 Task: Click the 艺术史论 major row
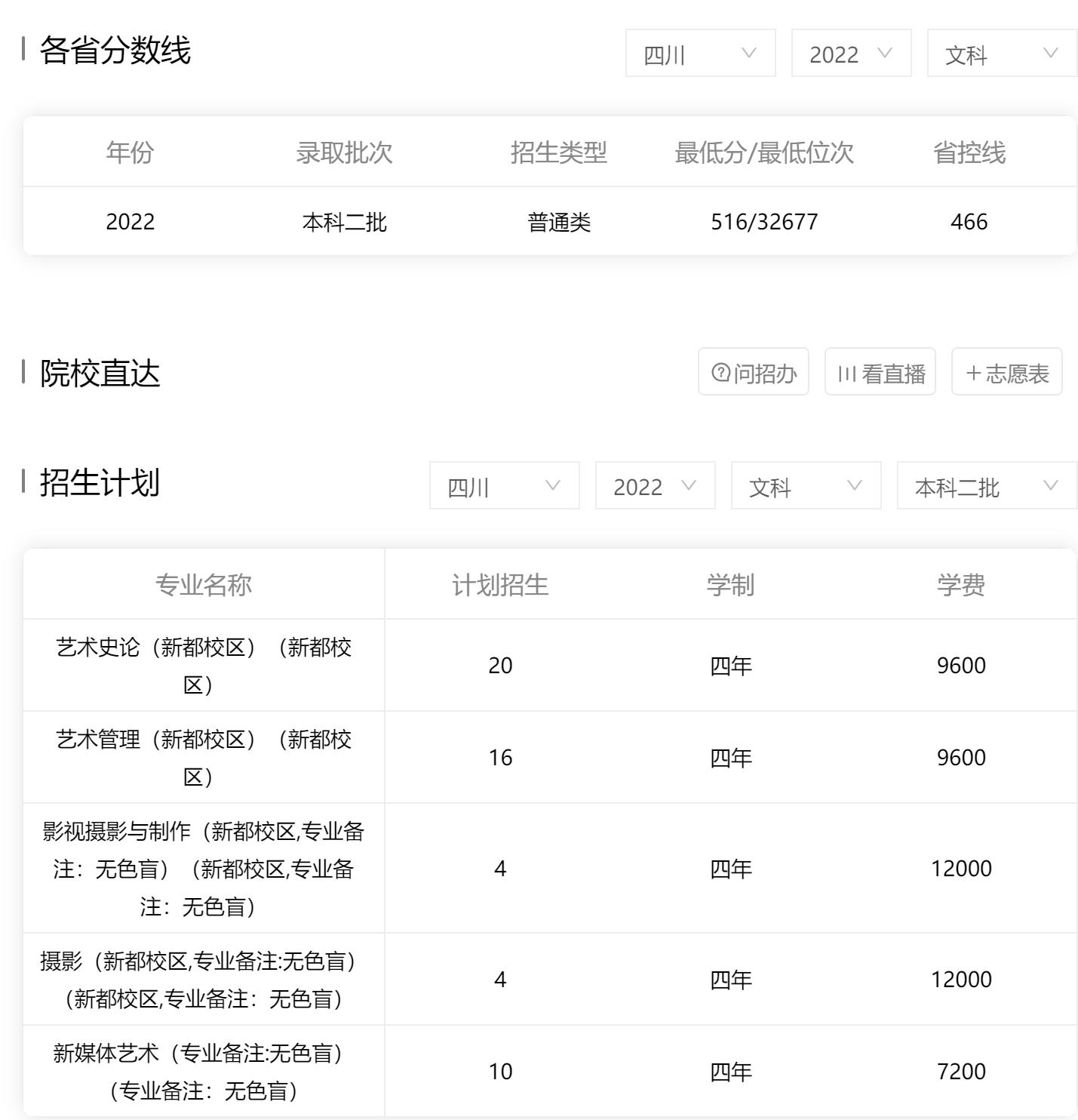click(204, 664)
